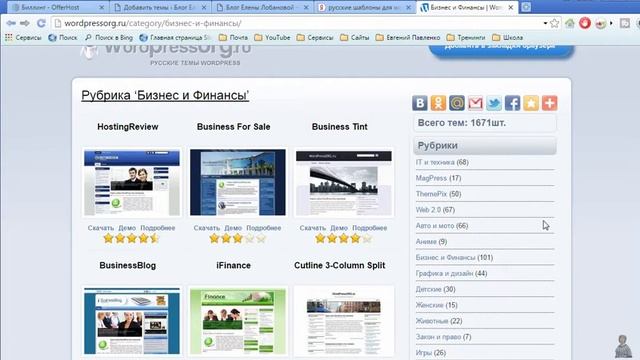Close the Блог Елены Лобановой tab
This screenshot has height=360, width=640.
(306, 7)
